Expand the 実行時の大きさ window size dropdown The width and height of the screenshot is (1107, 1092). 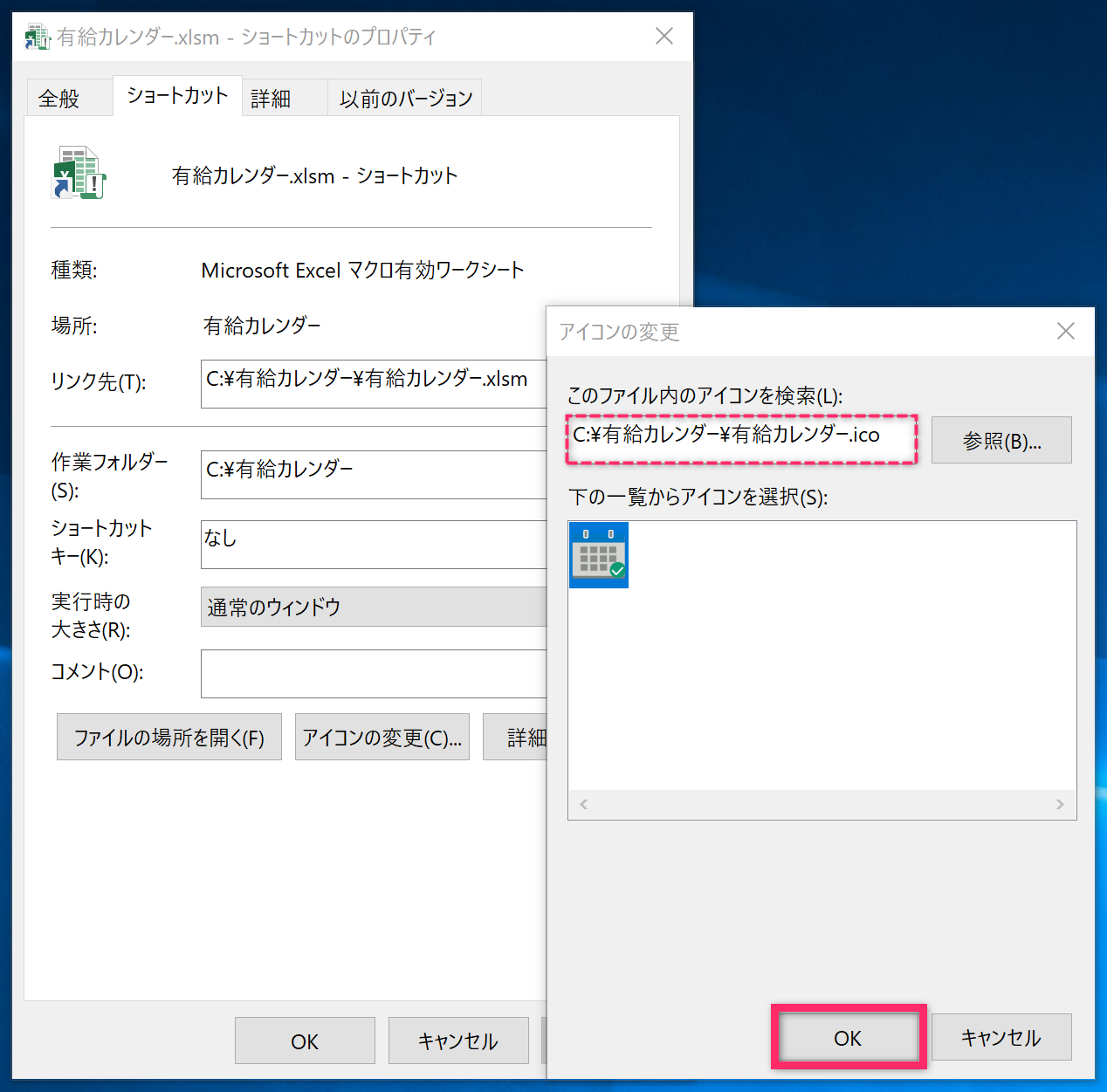tap(374, 607)
